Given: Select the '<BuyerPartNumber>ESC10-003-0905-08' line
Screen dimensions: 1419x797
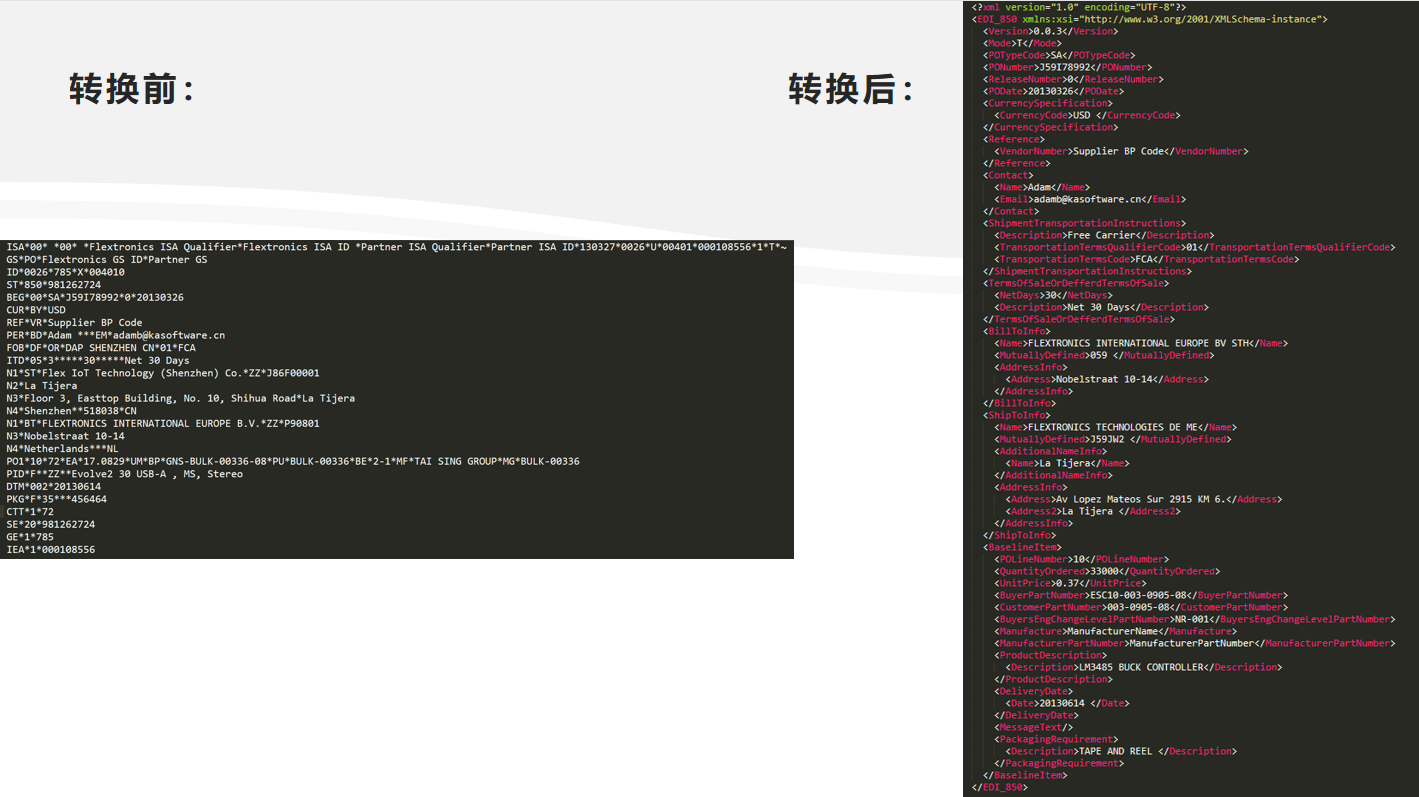Looking at the screenshot, I should click(x=1141, y=595).
